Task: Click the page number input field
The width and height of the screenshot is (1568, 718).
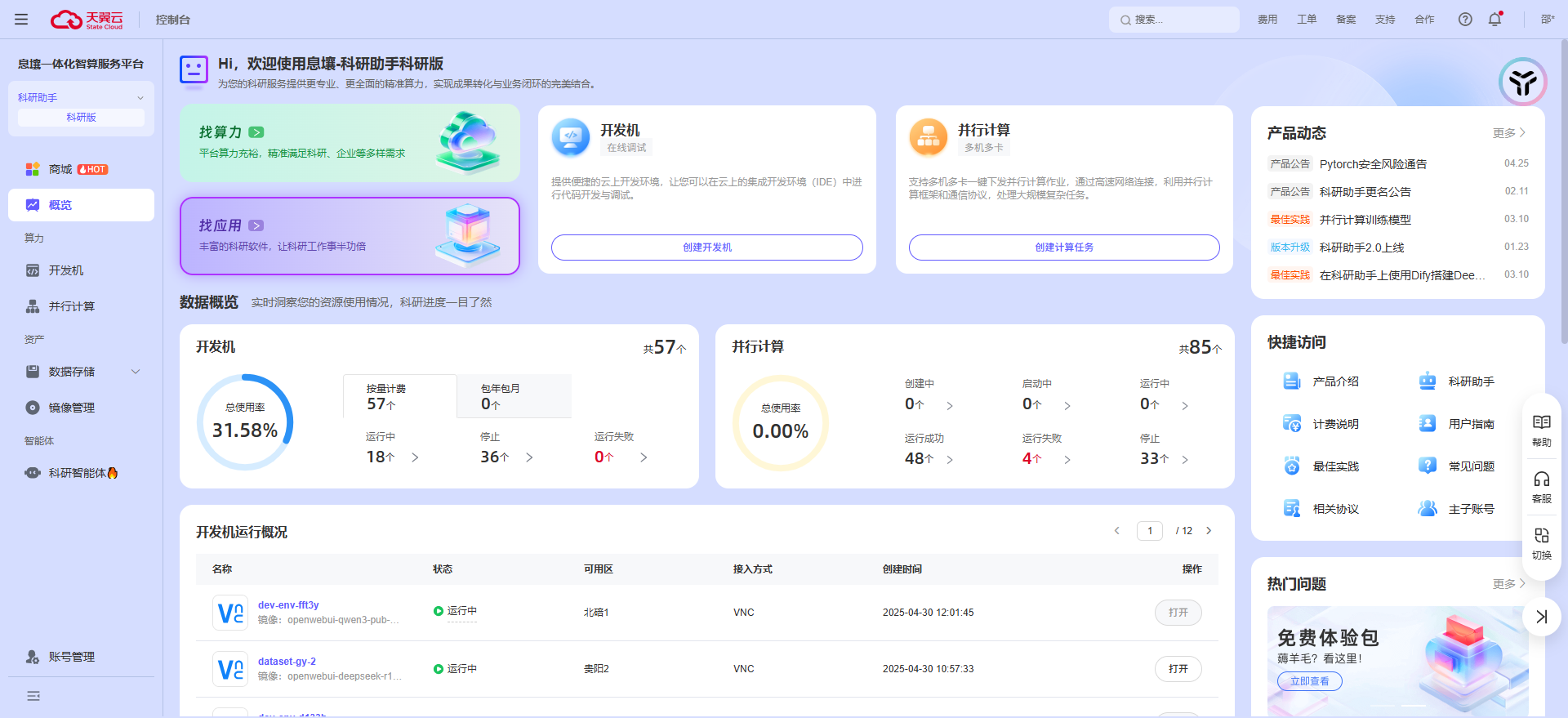Action: (x=1150, y=531)
